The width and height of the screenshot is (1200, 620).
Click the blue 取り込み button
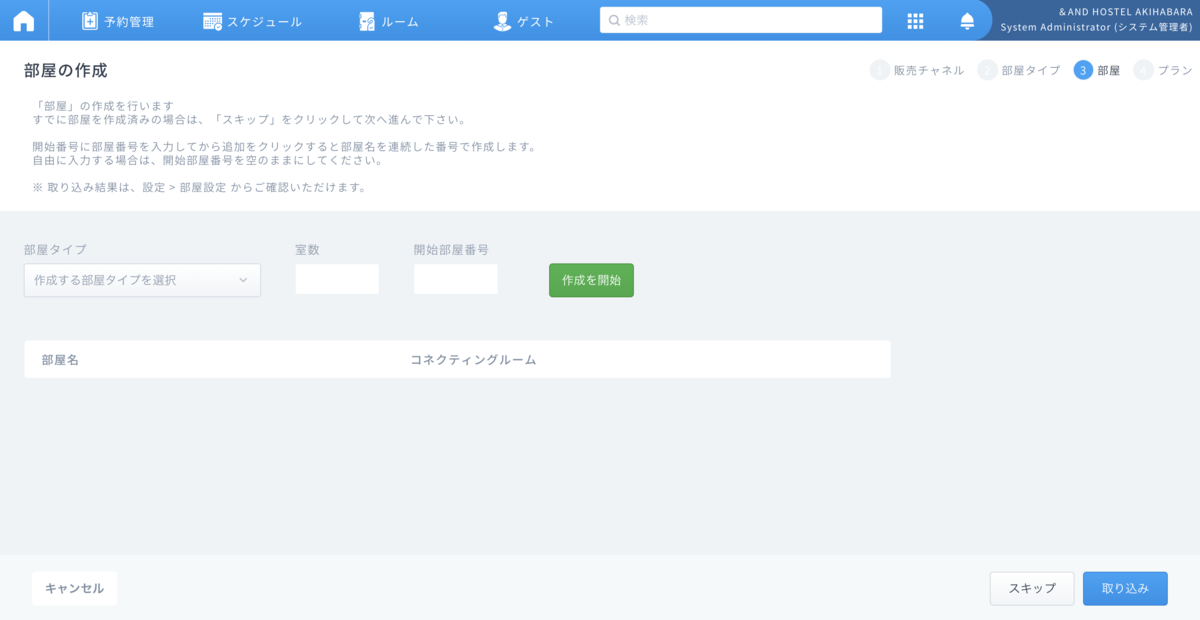click(1125, 588)
